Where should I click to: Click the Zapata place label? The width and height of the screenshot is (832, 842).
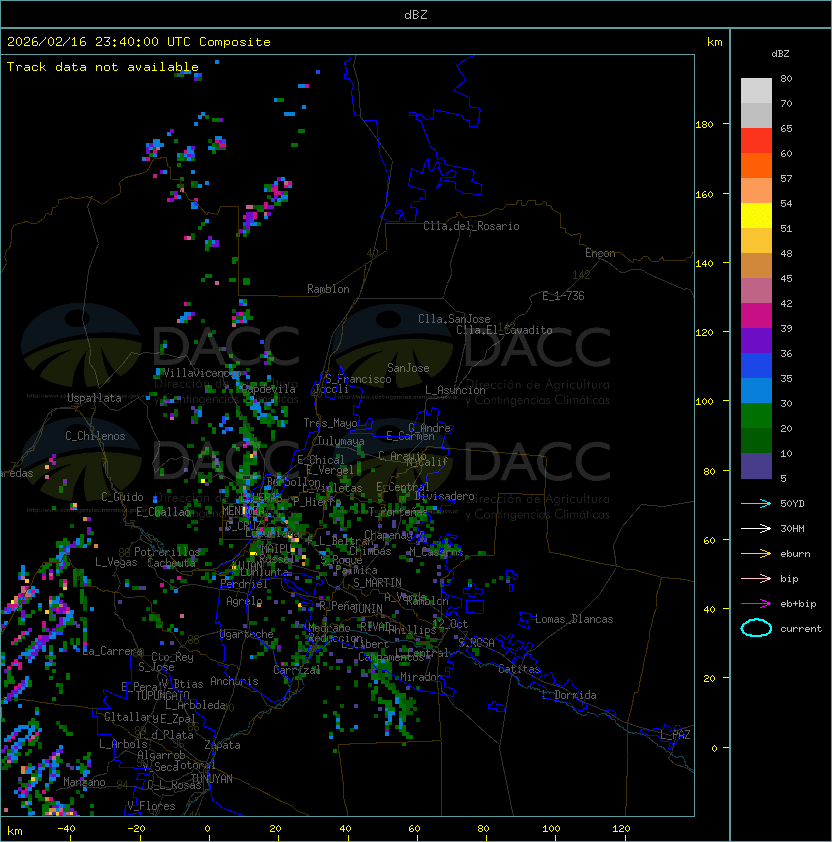pos(222,745)
